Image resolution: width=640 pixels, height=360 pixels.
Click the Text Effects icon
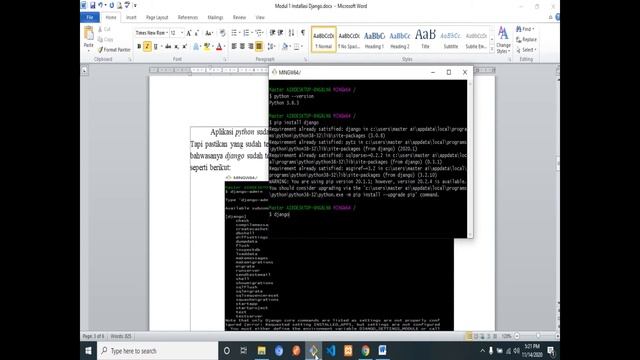(x=196, y=47)
